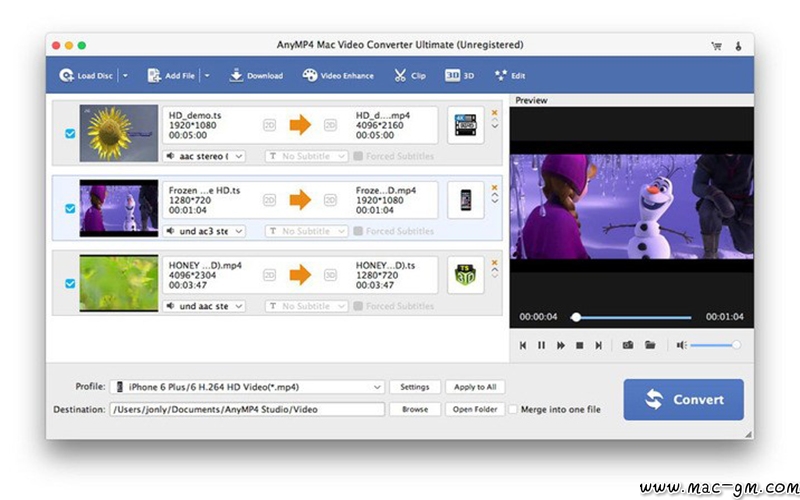Select the Frozen video thumbnail

(x=119, y=208)
